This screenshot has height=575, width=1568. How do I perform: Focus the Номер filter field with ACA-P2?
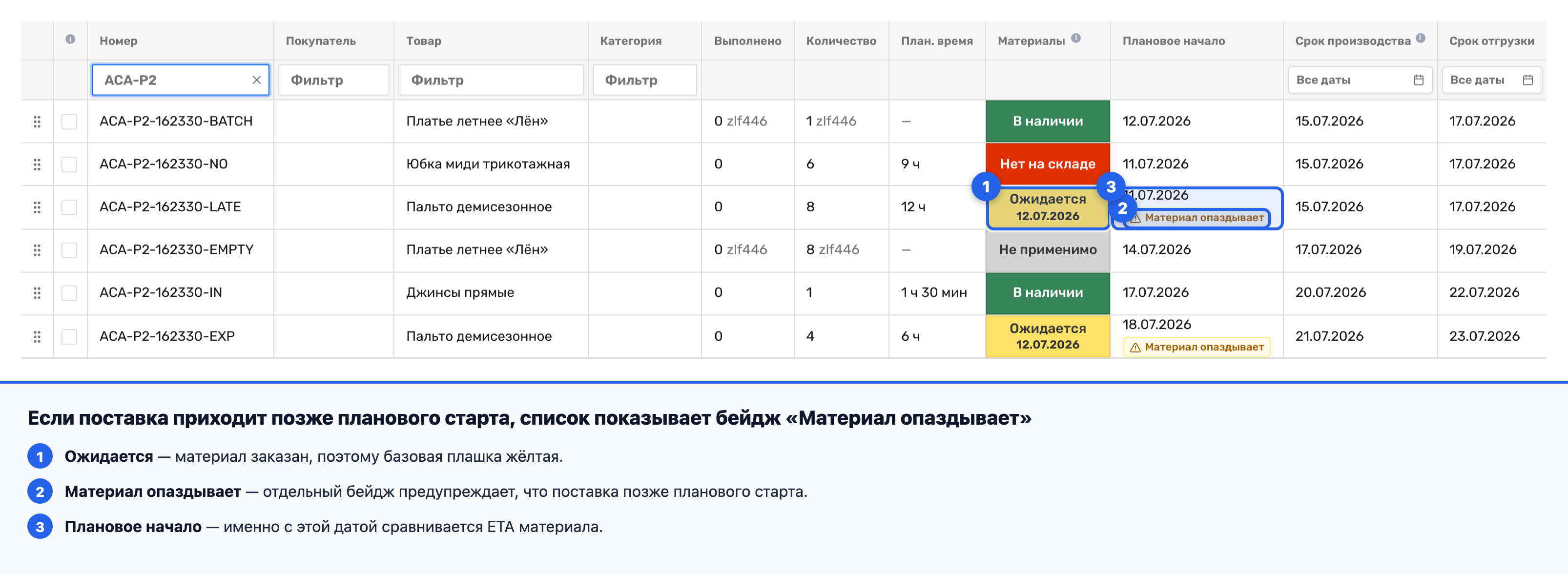tap(180, 80)
